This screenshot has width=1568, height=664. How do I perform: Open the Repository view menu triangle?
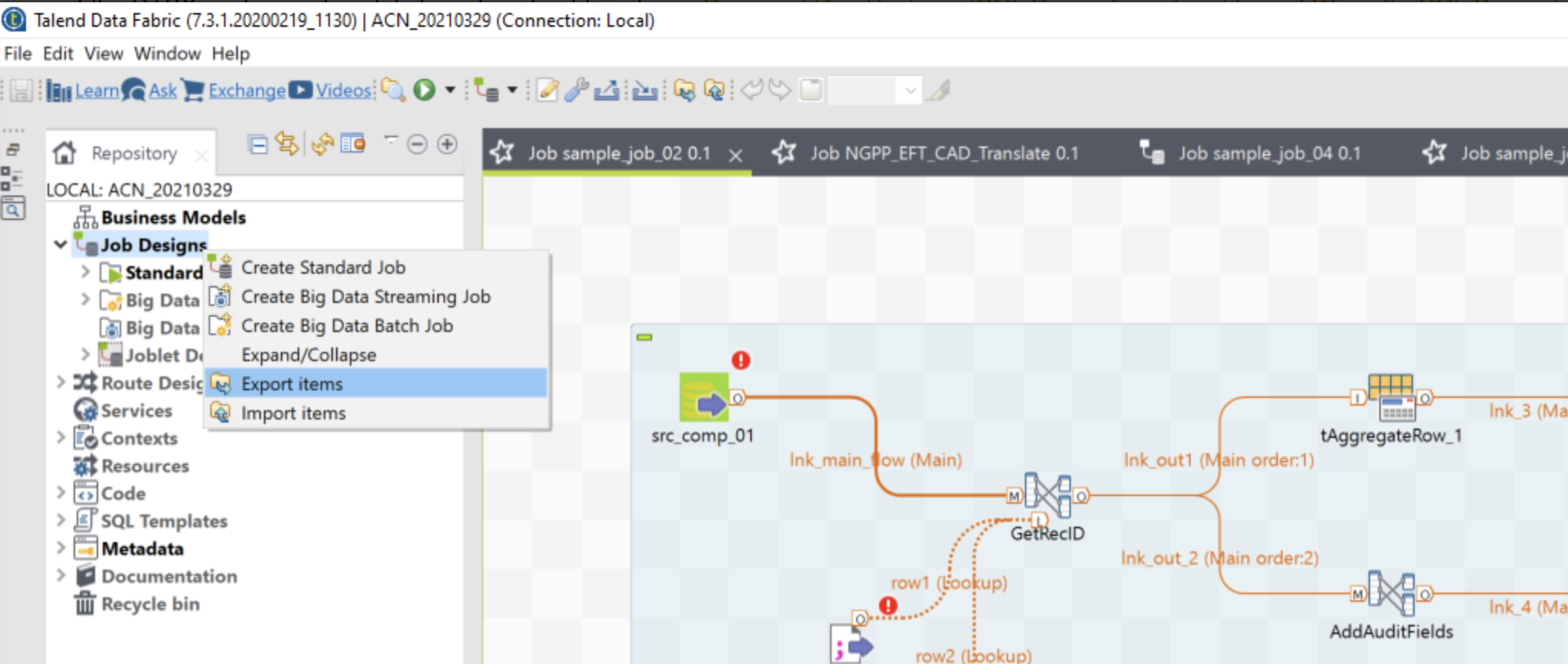[390, 140]
